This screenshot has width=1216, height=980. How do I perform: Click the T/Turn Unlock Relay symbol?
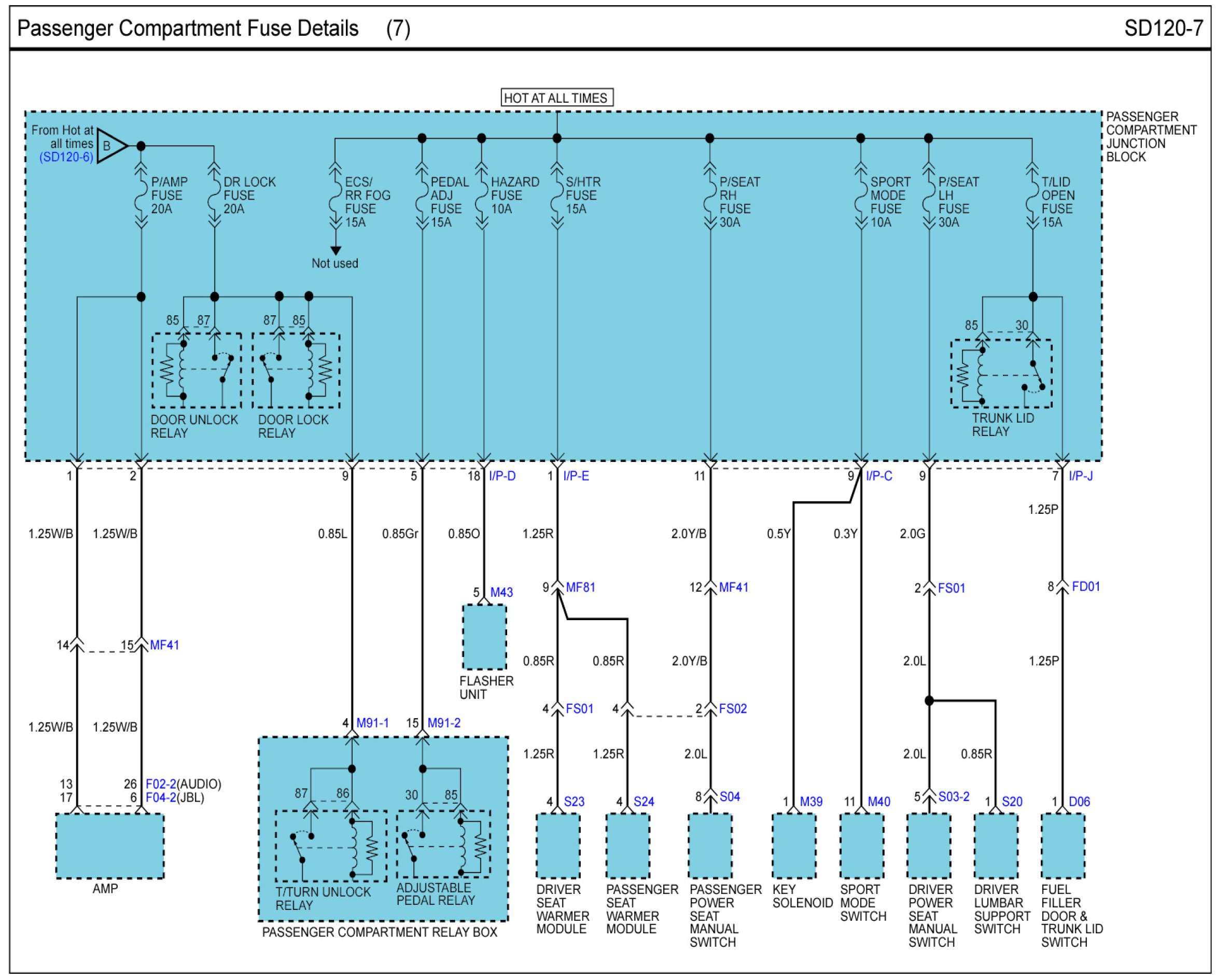(331, 846)
